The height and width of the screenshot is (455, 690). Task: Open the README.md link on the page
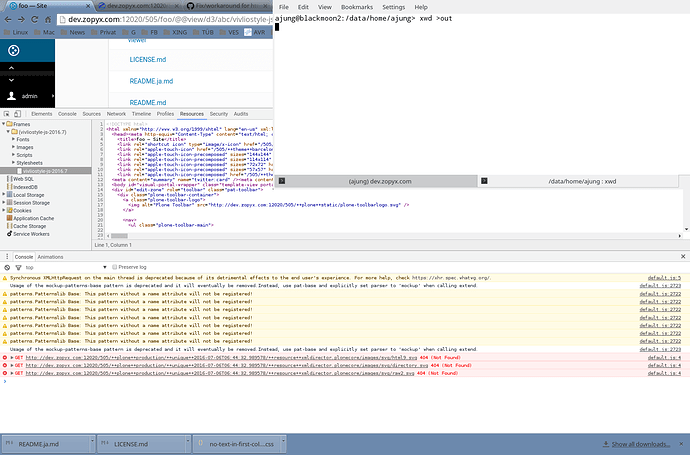148,103
